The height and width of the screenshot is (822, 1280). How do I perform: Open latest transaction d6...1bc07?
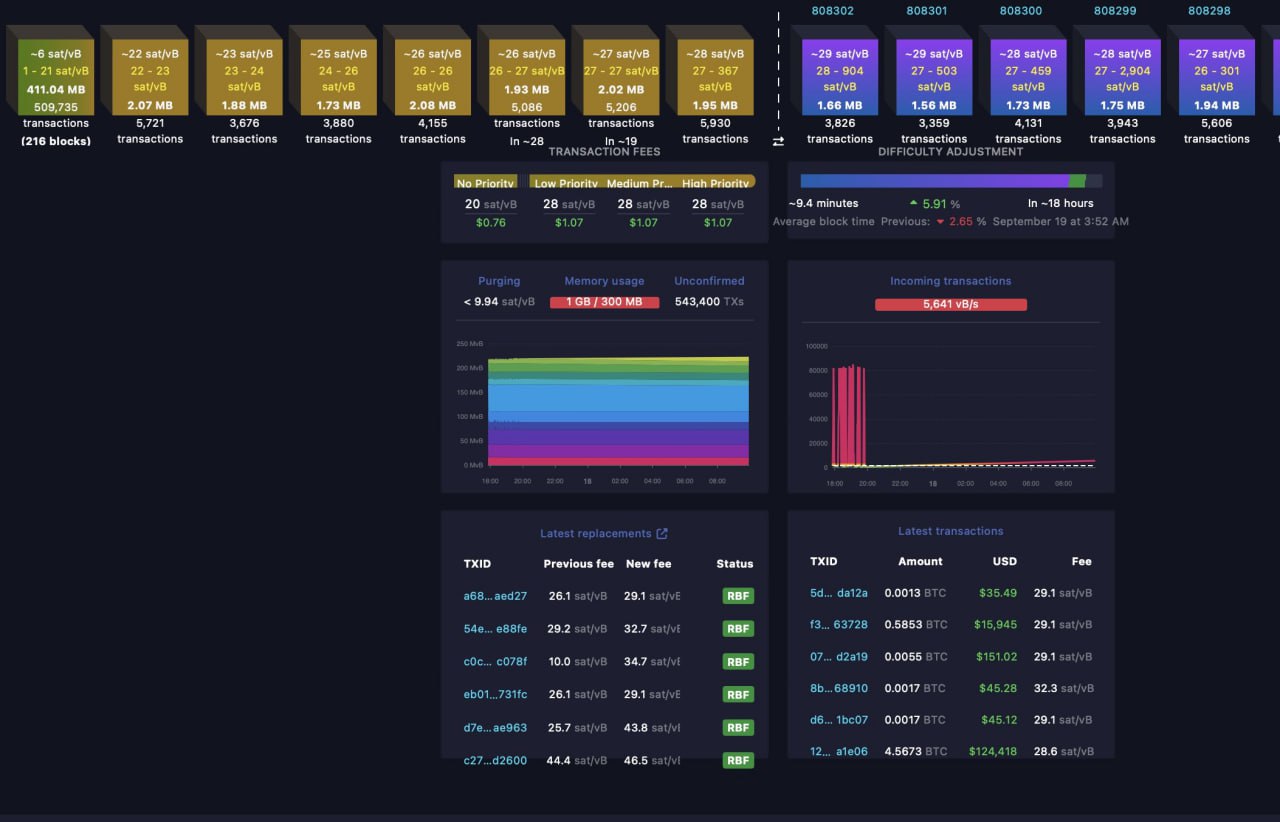coord(839,719)
